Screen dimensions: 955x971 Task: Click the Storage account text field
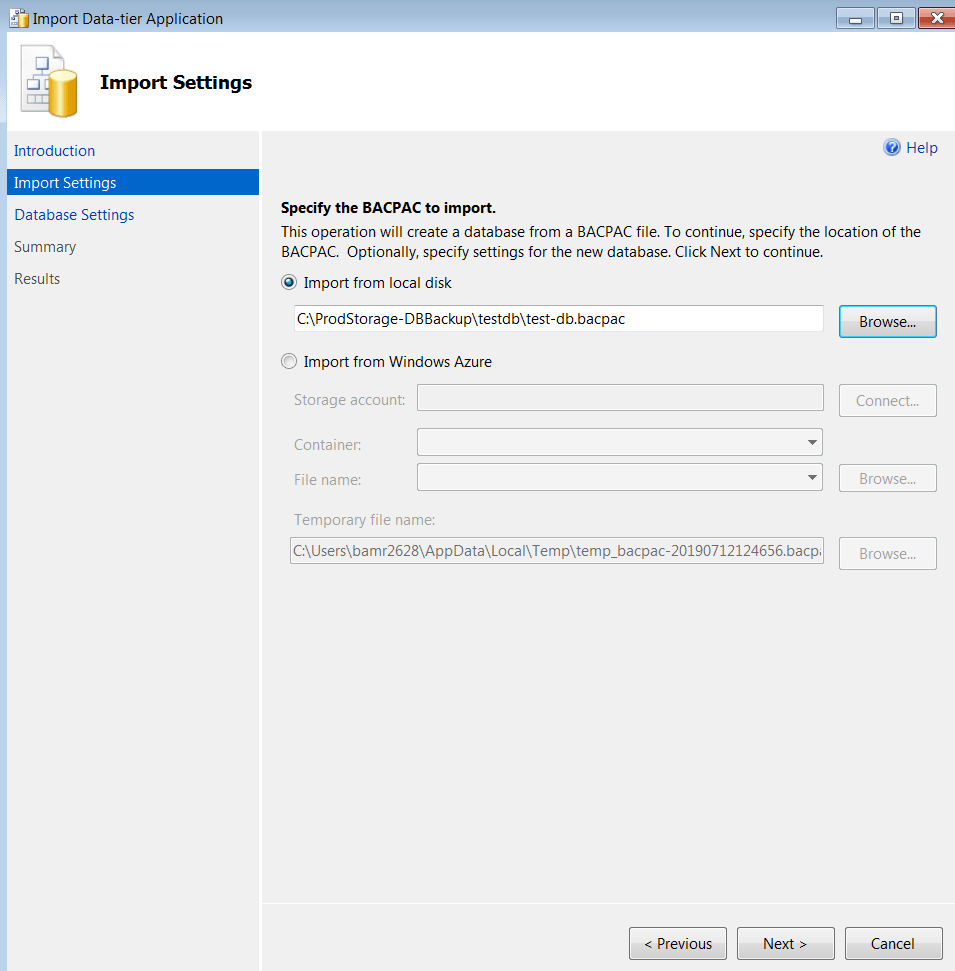tap(619, 398)
